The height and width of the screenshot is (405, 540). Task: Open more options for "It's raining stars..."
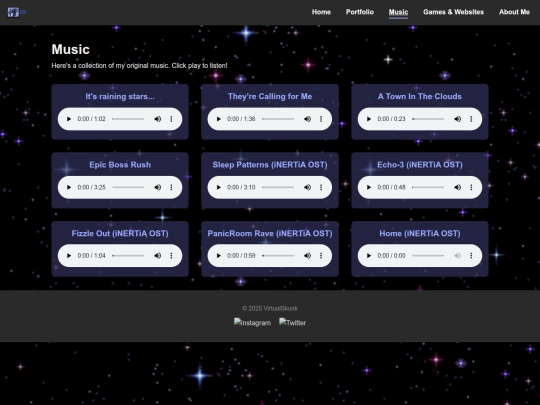pyautogui.click(x=171, y=119)
